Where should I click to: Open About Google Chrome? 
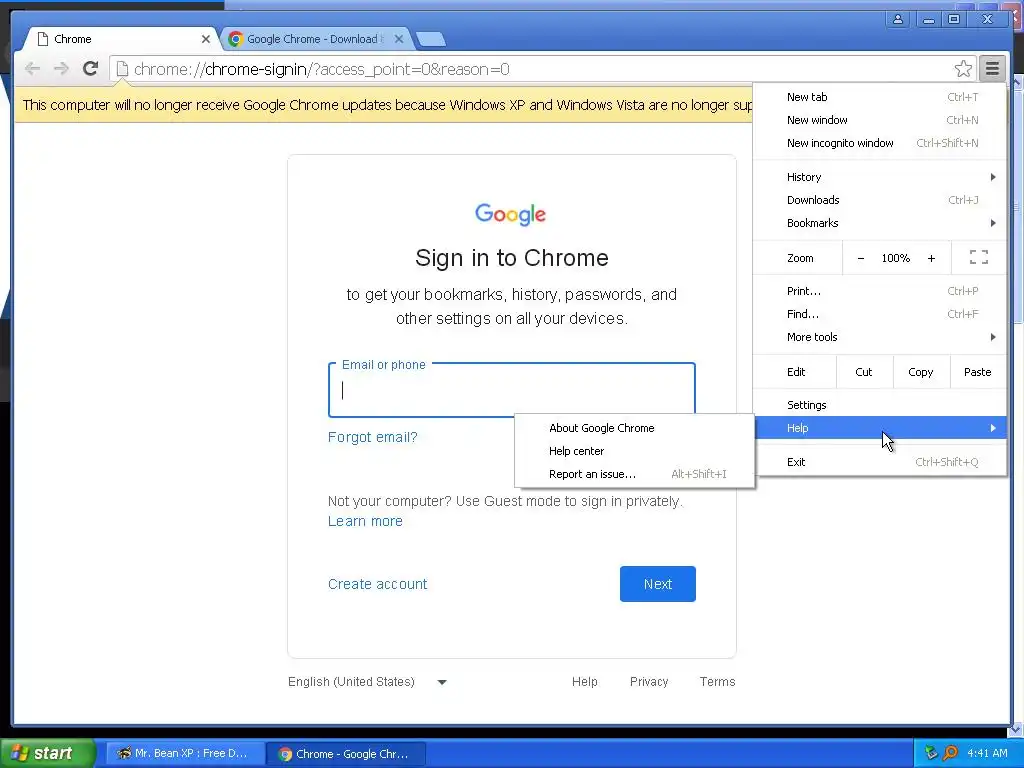click(x=635, y=428)
